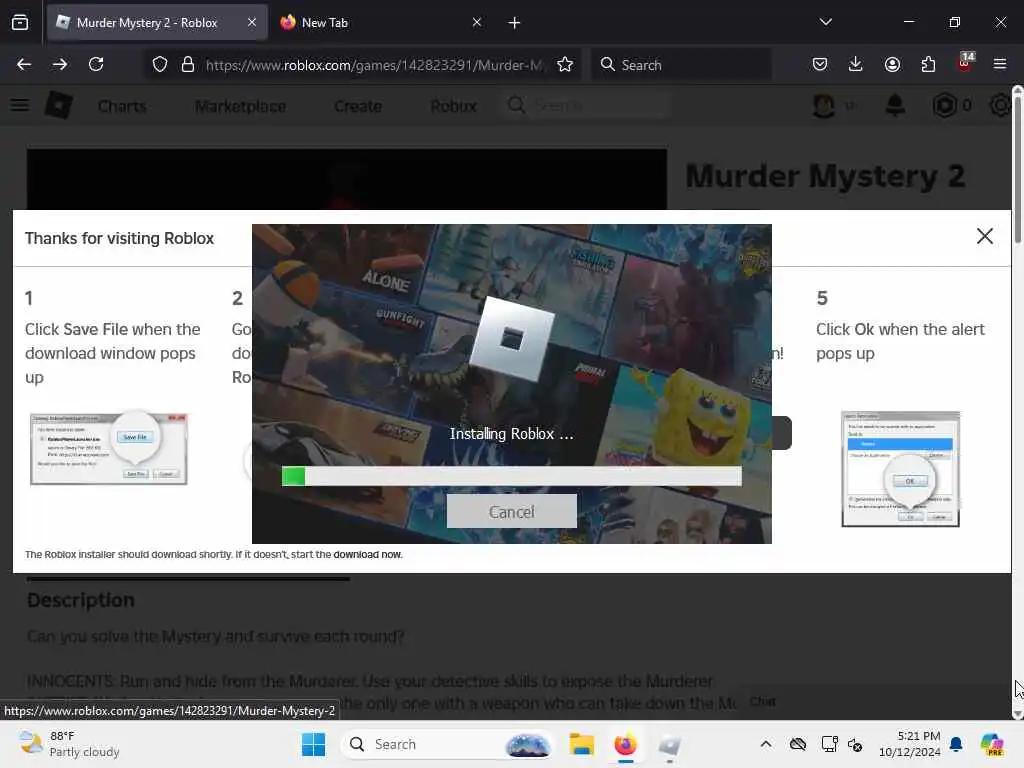Screen dimensions: 1024x768
Task: Open the Extensions puzzle icon
Action: pyautogui.click(x=928, y=64)
